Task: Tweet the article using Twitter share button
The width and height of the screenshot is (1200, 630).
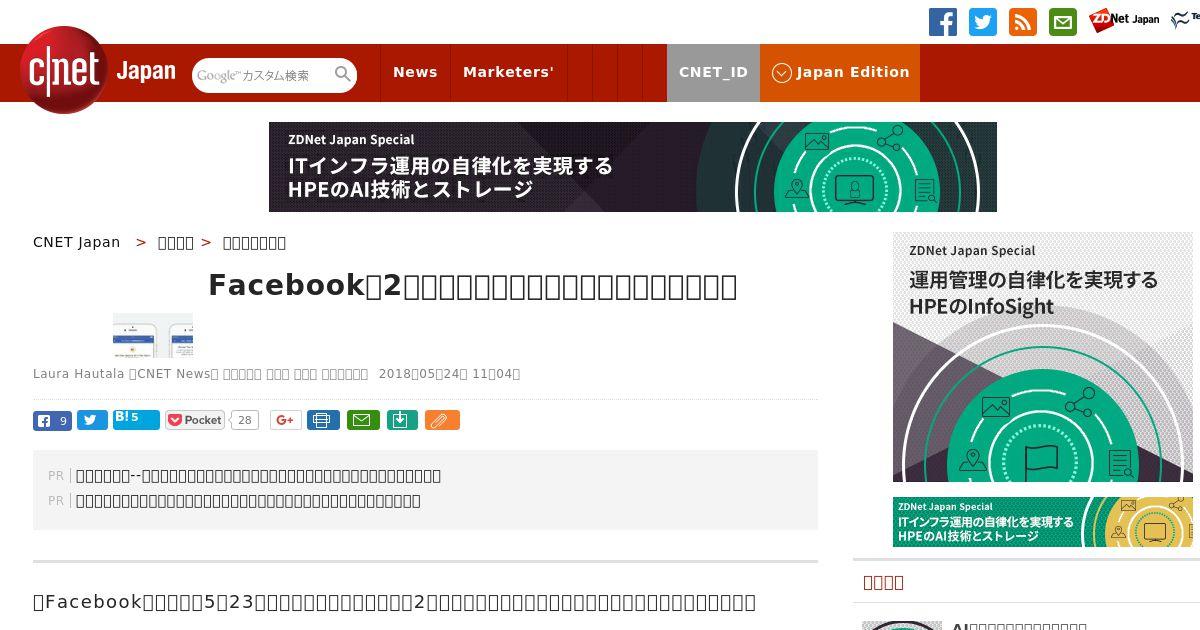Action: coord(92,420)
